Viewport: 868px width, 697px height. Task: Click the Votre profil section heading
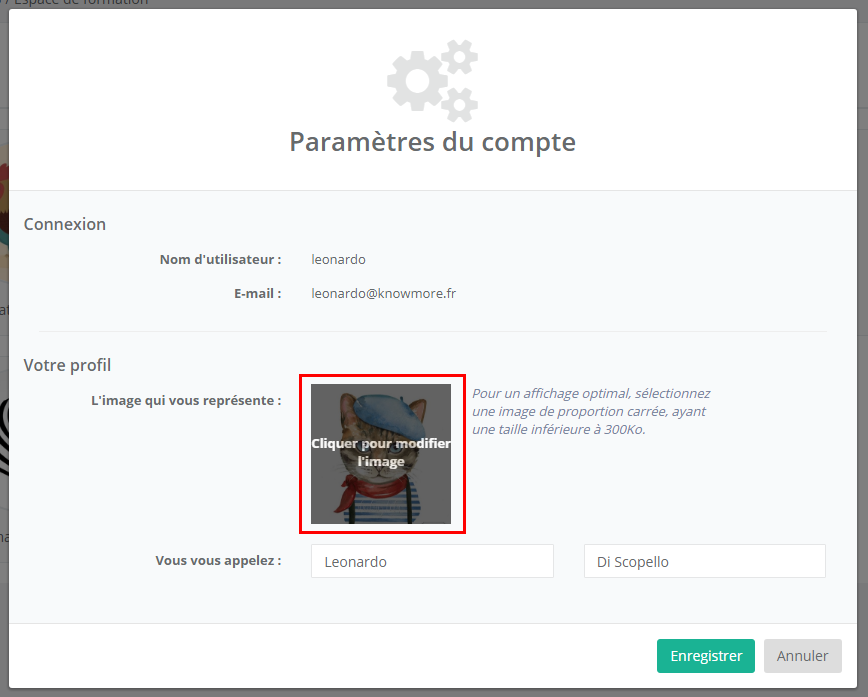[67, 365]
